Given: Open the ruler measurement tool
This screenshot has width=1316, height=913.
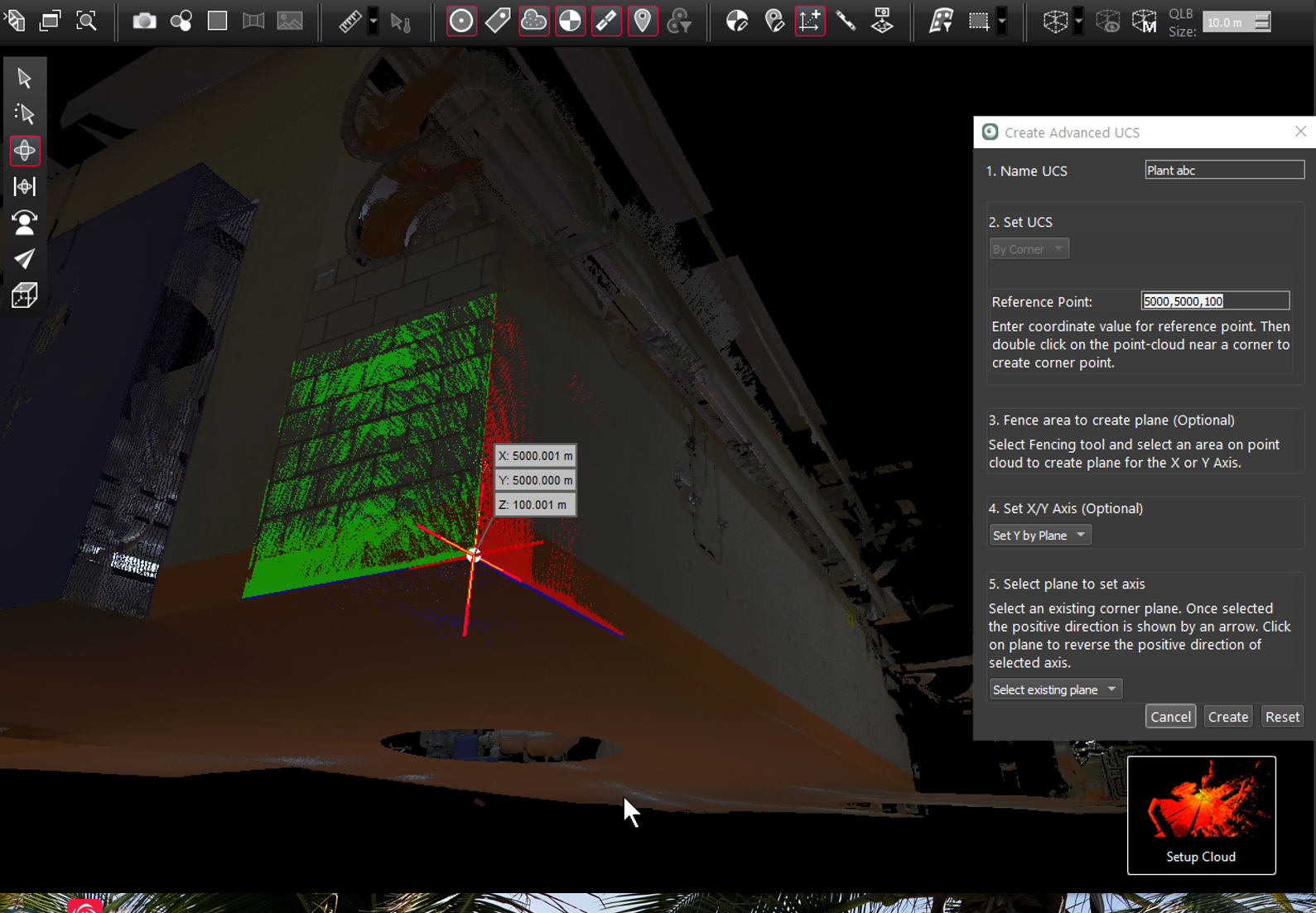Looking at the screenshot, I should (x=350, y=22).
